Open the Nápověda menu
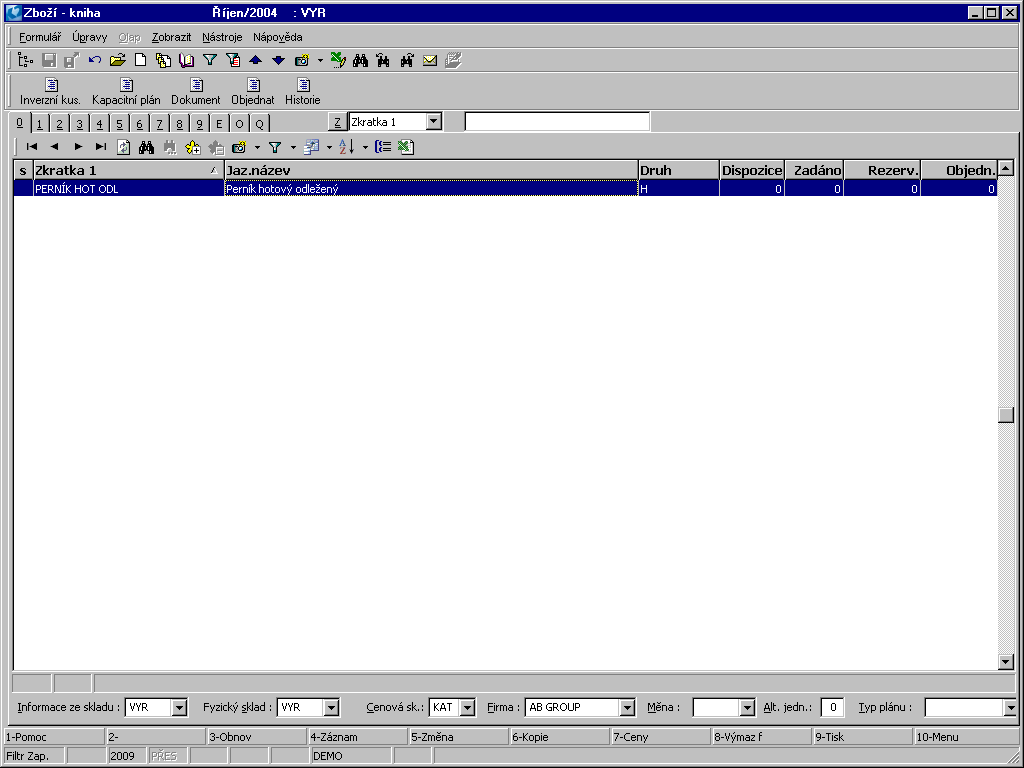 click(x=278, y=37)
